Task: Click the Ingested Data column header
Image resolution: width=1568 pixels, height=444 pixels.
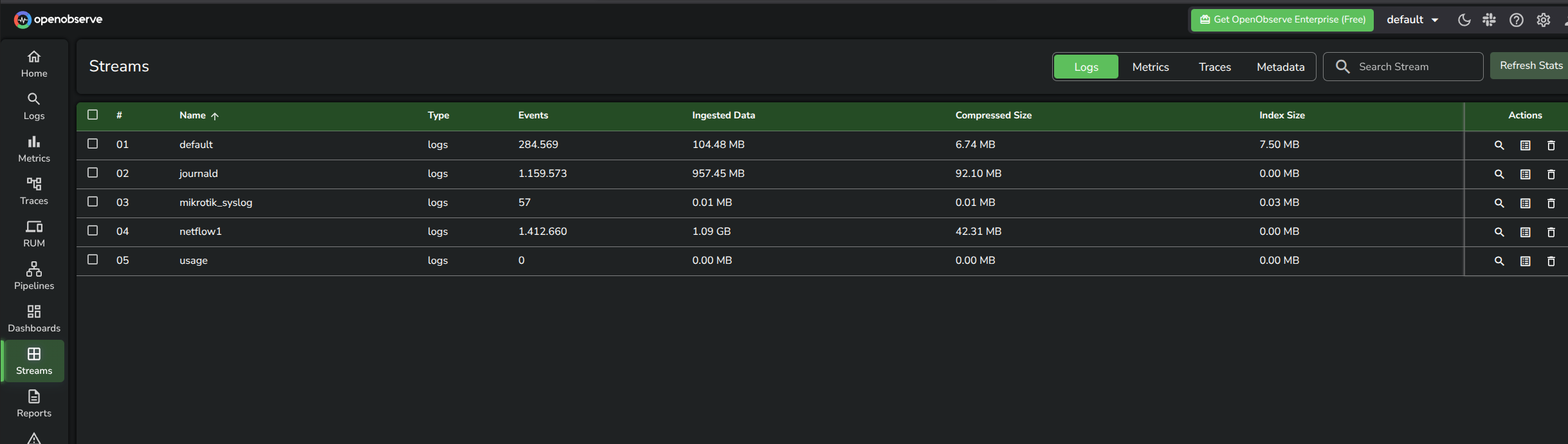Action: pyautogui.click(x=724, y=115)
